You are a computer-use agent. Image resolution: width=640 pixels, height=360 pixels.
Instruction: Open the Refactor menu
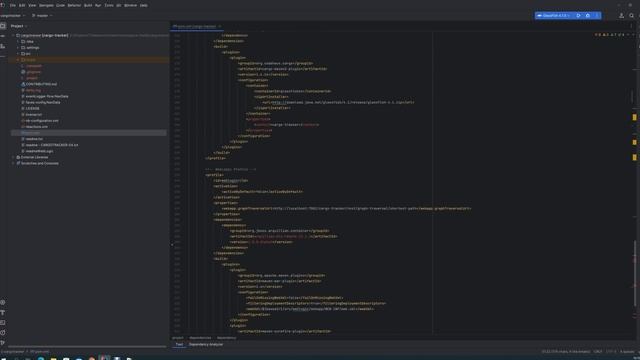(74, 5)
